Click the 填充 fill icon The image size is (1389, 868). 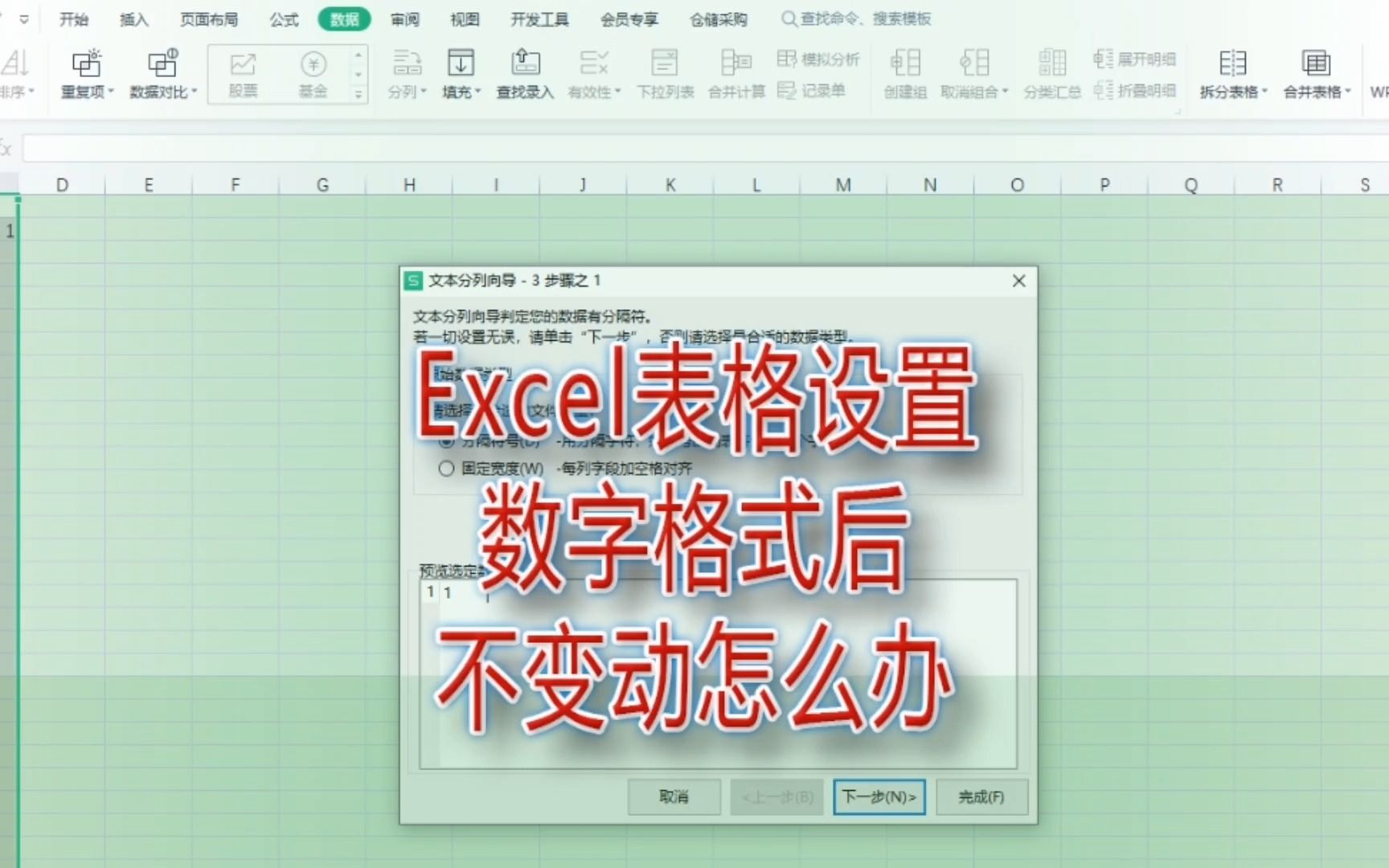[x=461, y=63]
